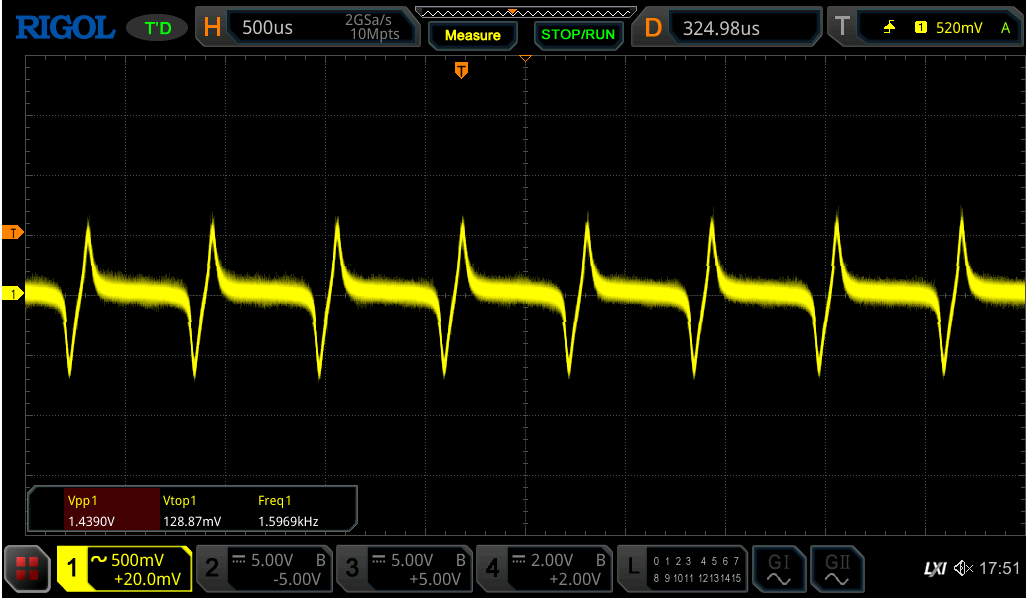Open the GII signal generator icon
This screenshot has width=1028, height=598.
(x=836, y=569)
